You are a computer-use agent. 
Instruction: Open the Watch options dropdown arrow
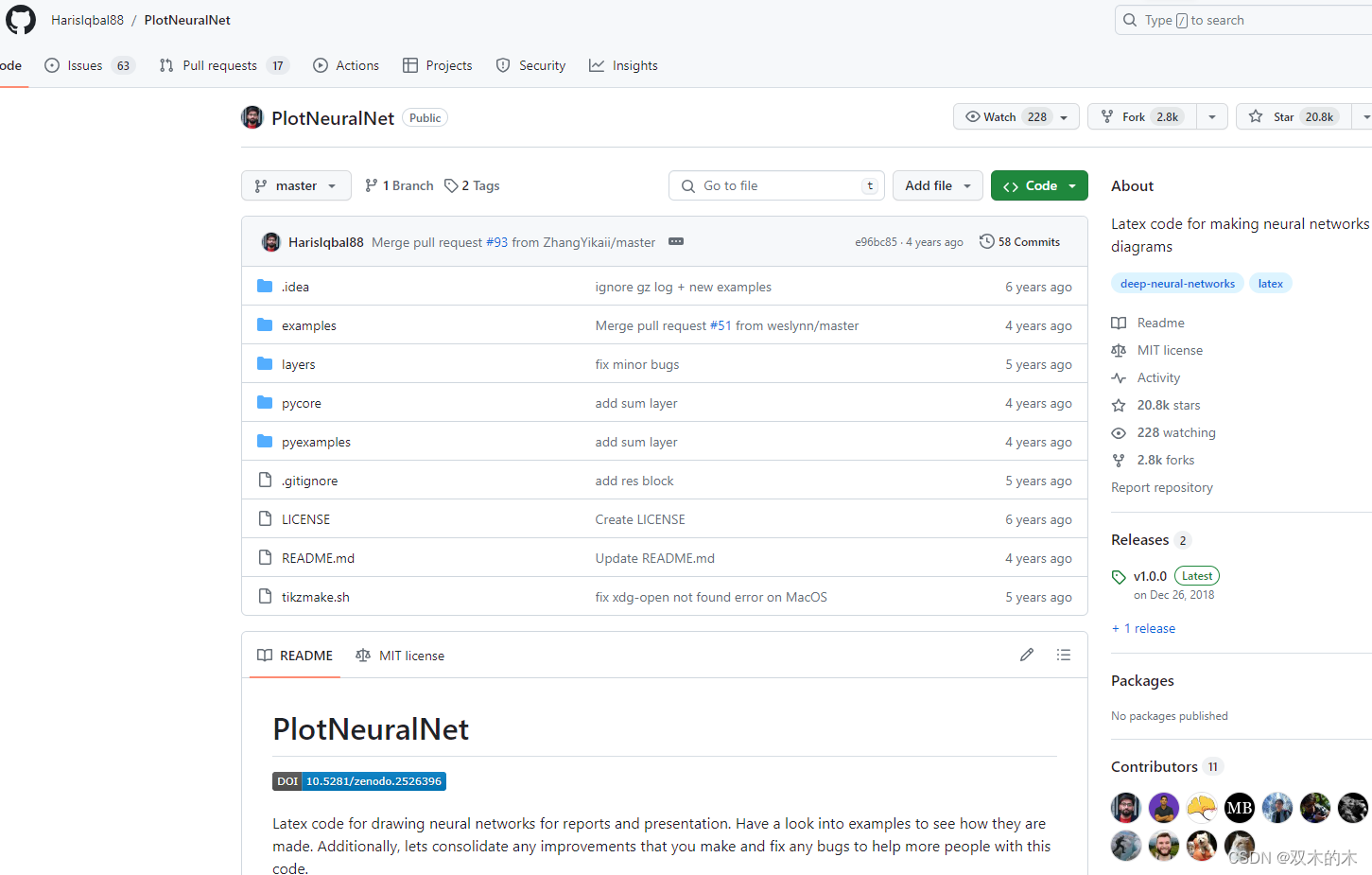[1065, 117]
